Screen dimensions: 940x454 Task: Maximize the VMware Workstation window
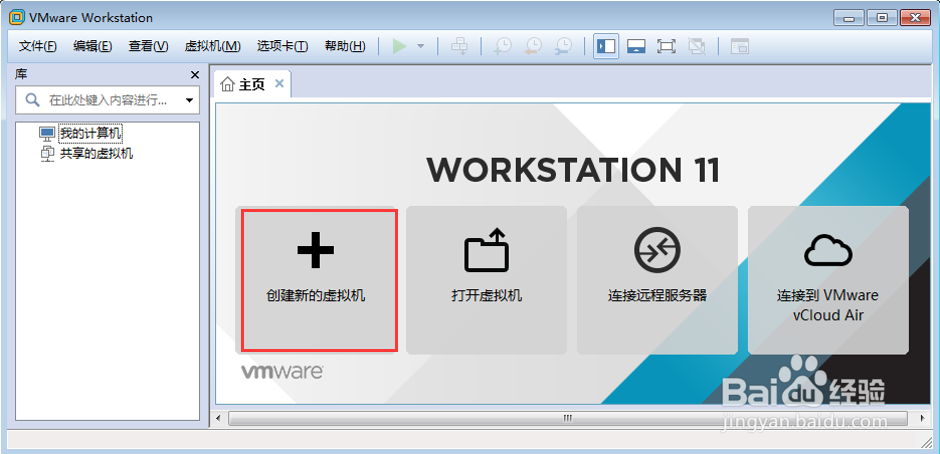882,17
